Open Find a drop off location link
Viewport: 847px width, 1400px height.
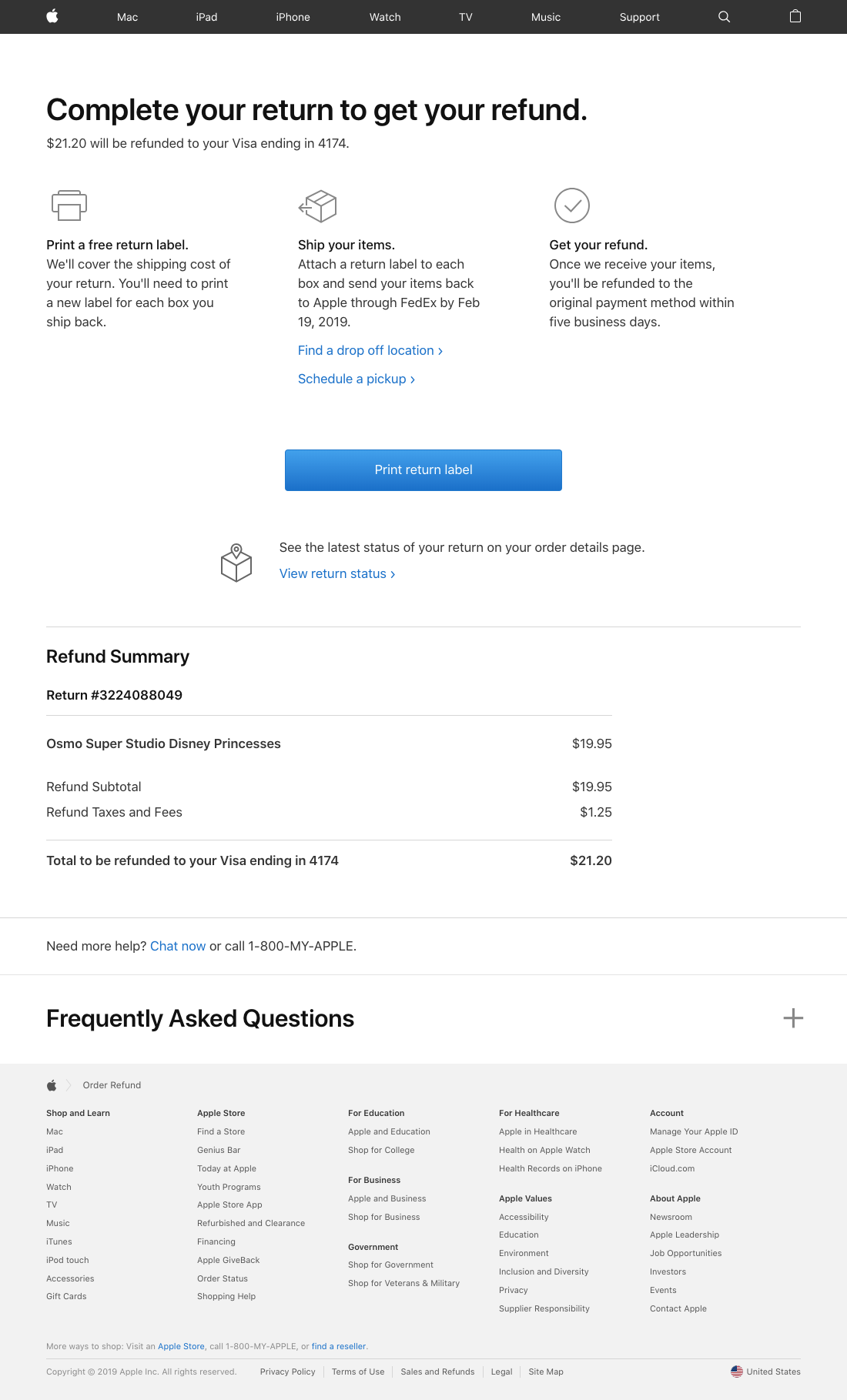pyautogui.click(x=370, y=350)
